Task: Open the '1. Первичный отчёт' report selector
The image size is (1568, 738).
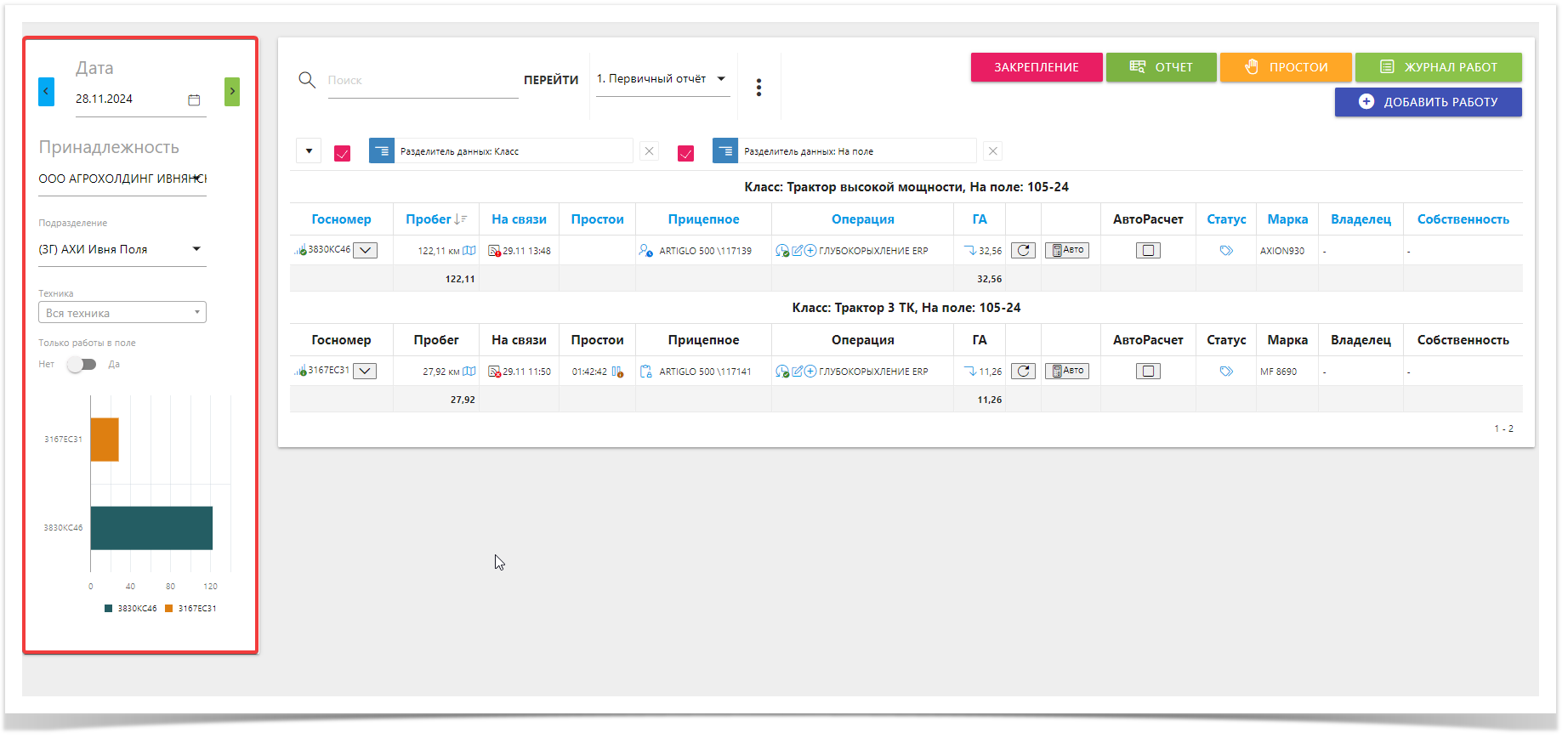Action: pos(662,79)
